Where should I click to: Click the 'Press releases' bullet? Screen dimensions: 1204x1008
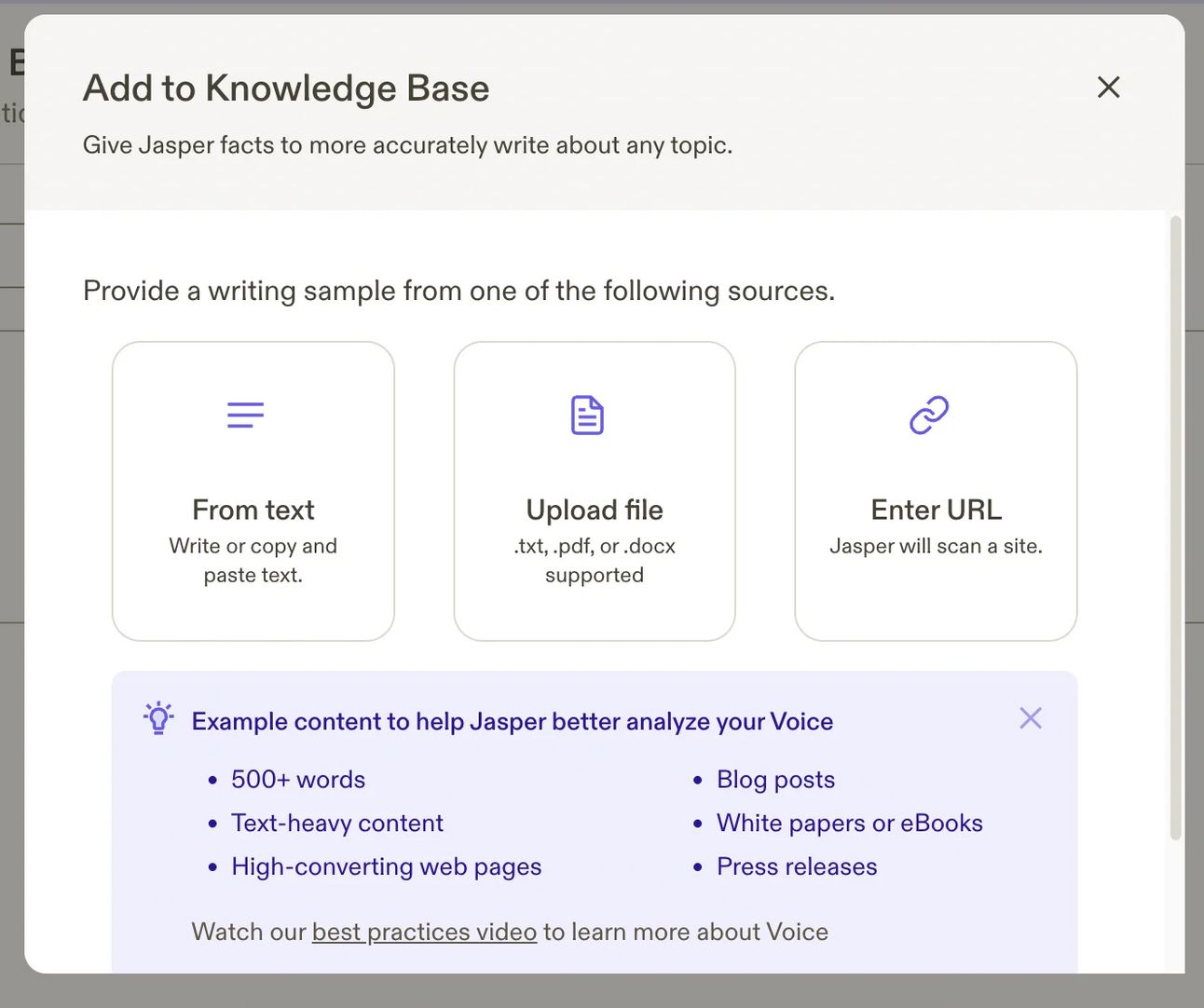tap(797, 867)
